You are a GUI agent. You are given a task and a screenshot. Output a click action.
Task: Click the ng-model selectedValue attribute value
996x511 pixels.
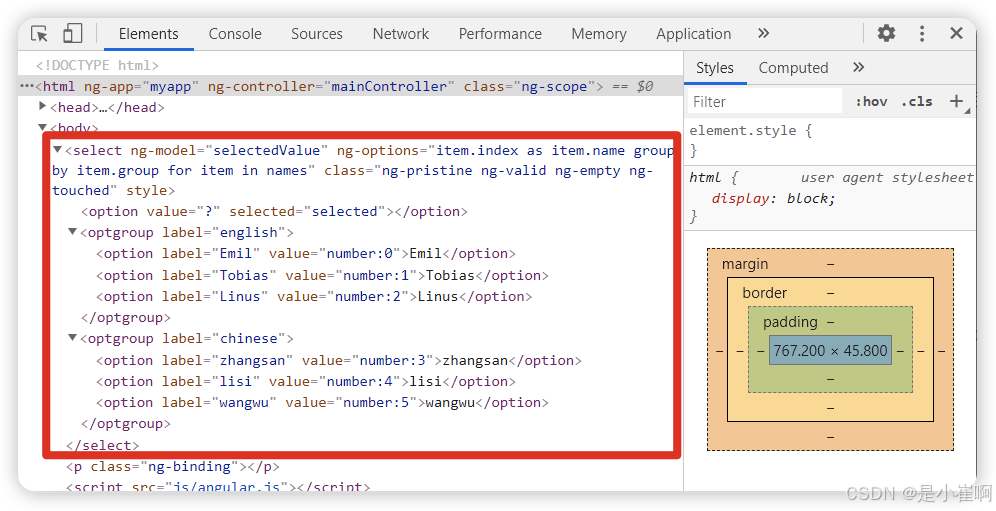(267, 150)
